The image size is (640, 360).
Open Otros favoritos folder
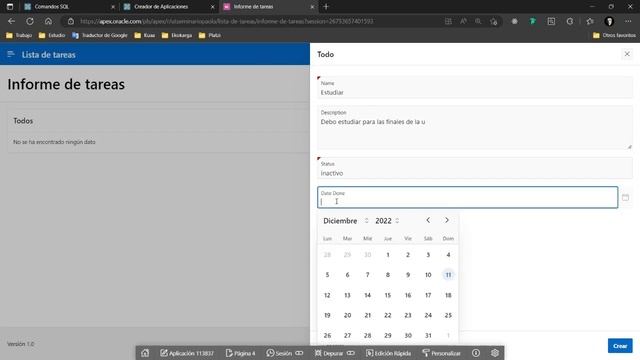point(614,36)
